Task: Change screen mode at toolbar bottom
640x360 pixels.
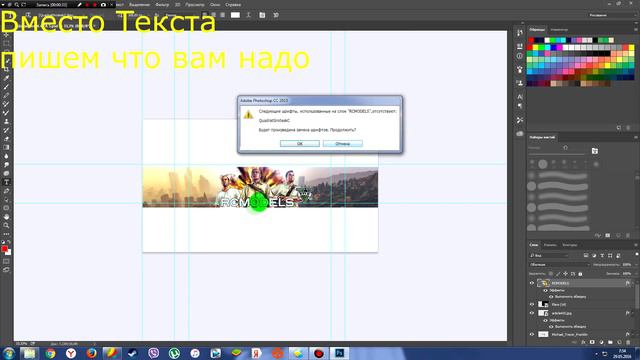Action: point(6,270)
